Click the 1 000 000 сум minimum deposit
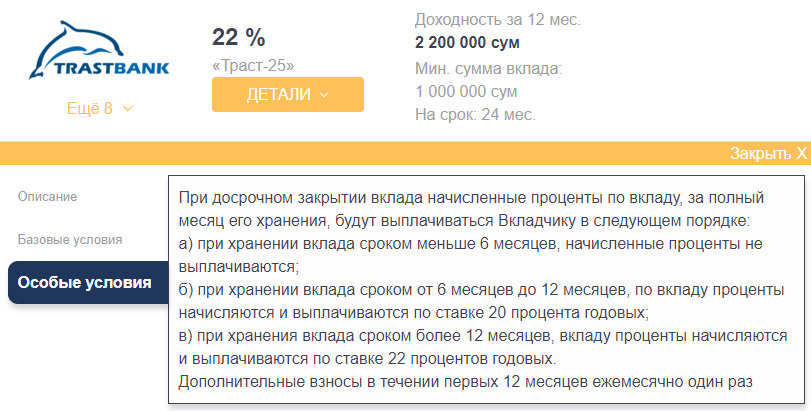Viewport: 811px width, 411px height. pos(466,91)
